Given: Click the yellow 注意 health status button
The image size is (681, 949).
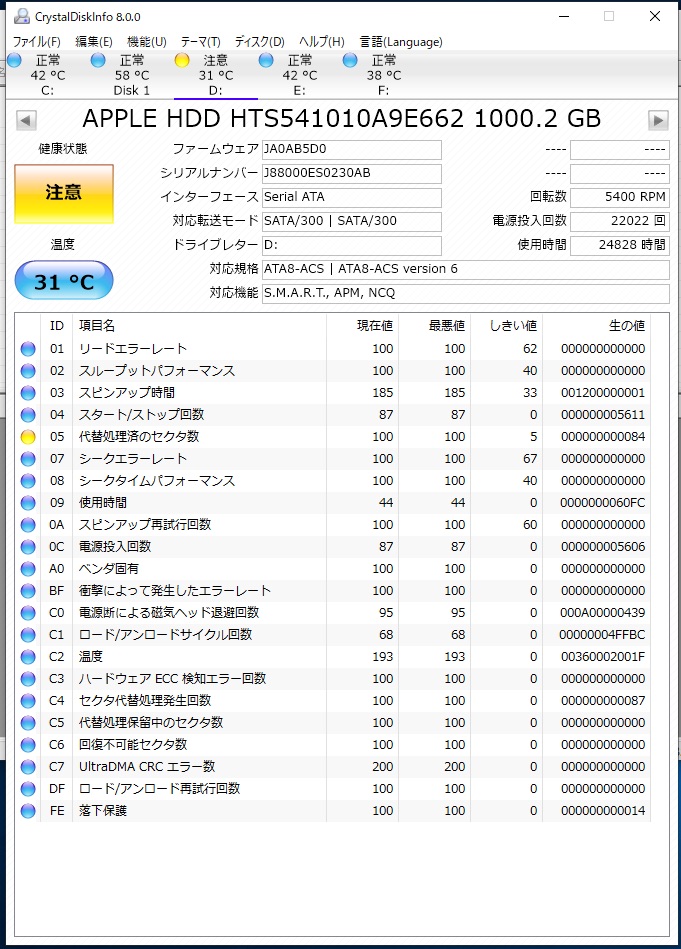Looking at the screenshot, I should tap(64, 194).
